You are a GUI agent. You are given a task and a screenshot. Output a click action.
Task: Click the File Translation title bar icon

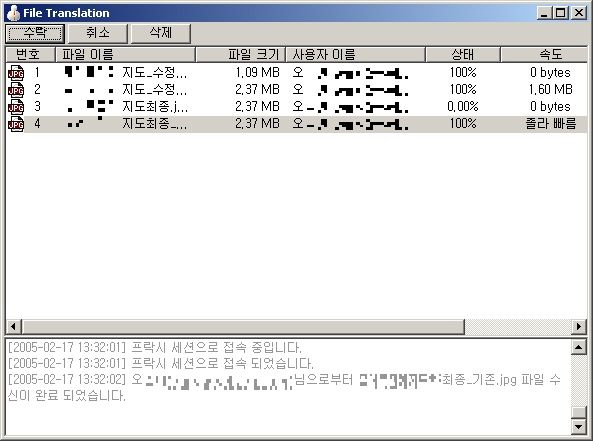click(x=14, y=13)
